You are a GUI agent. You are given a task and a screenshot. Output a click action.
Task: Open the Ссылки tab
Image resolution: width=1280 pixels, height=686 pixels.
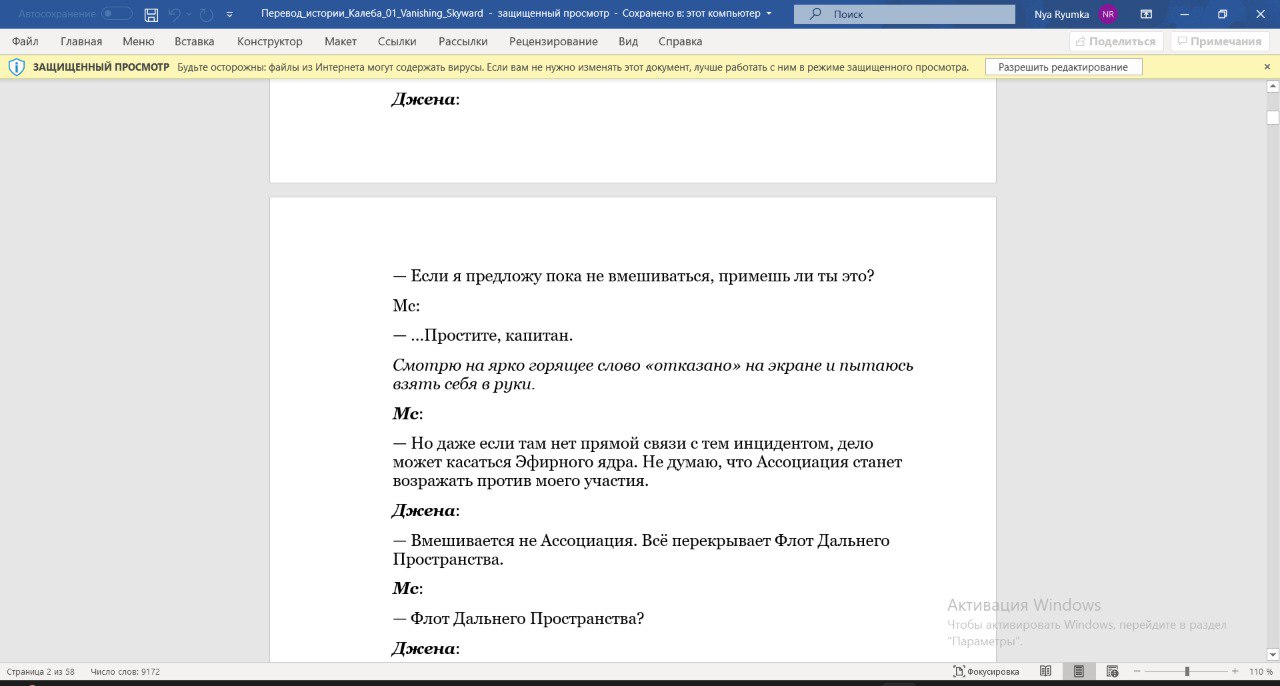(397, 41)
